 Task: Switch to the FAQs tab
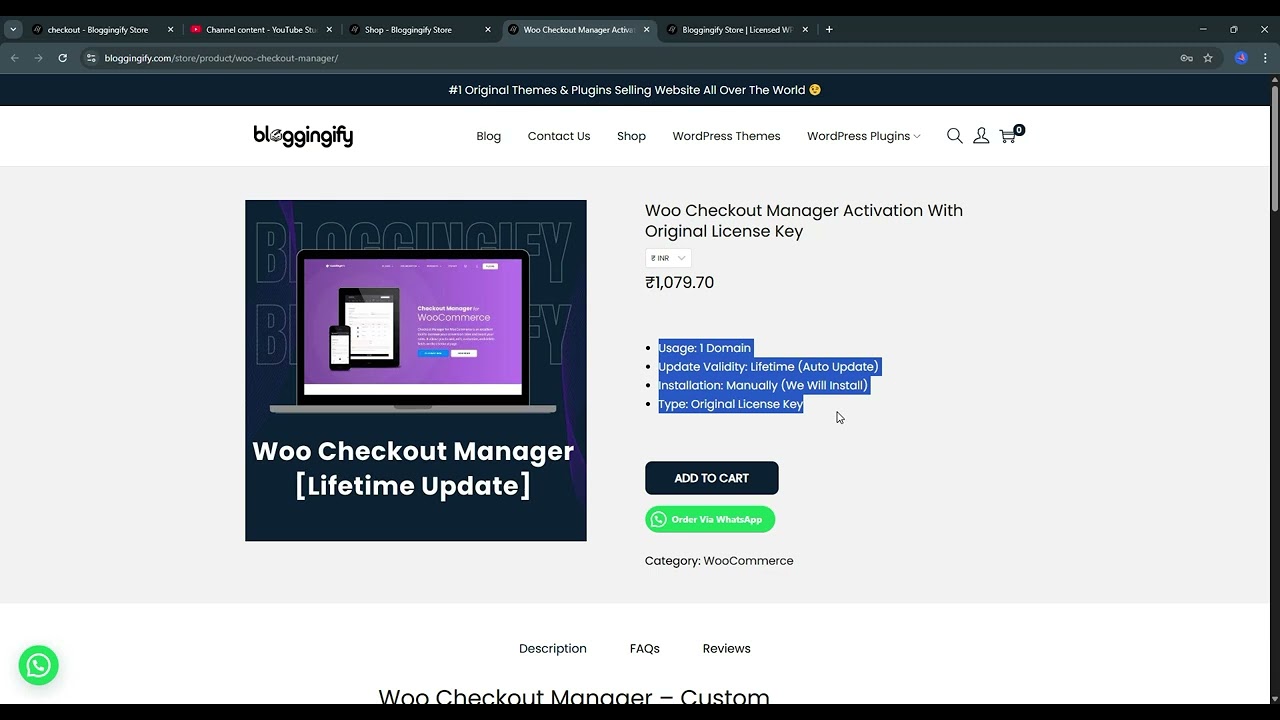(x=645, y=649)
